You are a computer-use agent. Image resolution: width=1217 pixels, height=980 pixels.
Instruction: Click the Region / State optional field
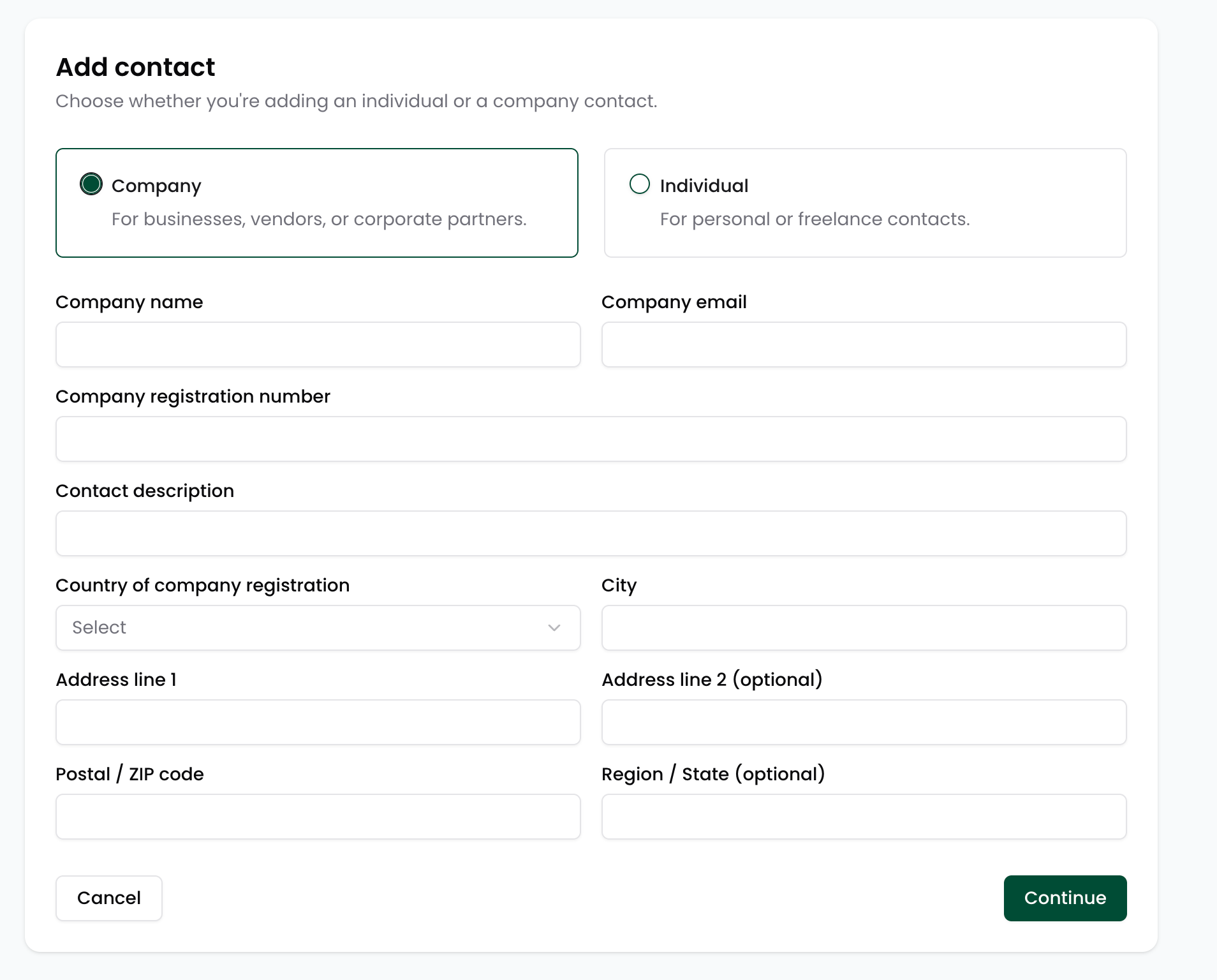tap(864, 817)
